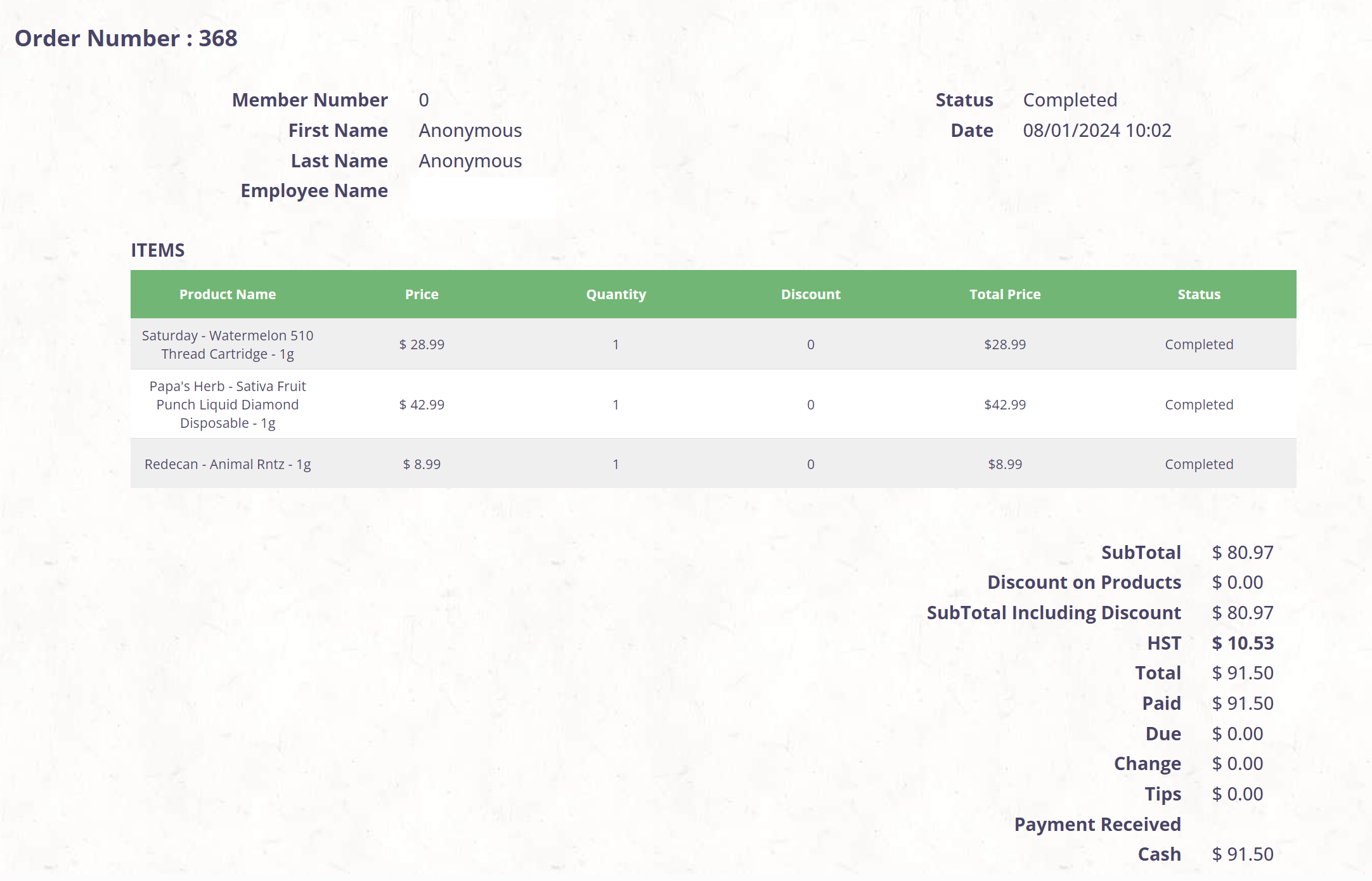Click the Quantity column header
Viewport: 1372px width, 881px height.
[616, 294]
